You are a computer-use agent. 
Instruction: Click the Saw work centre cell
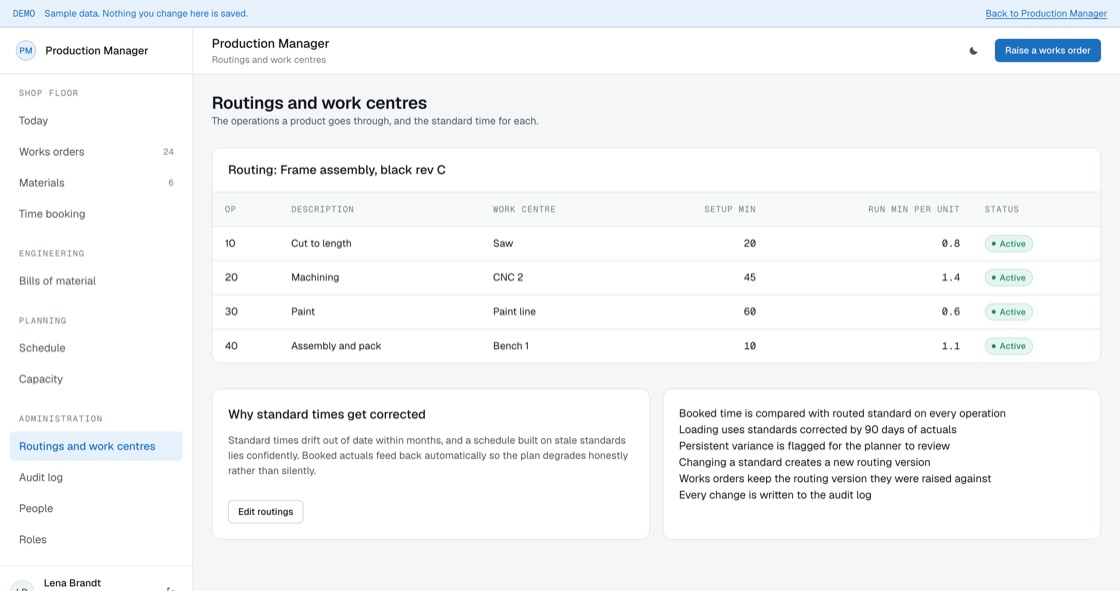[x=503, y=244]
